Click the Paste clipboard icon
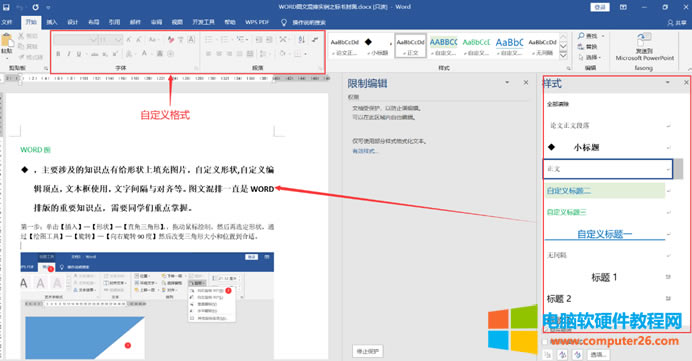Screen dimensions: 692x361 click(7, 41)
